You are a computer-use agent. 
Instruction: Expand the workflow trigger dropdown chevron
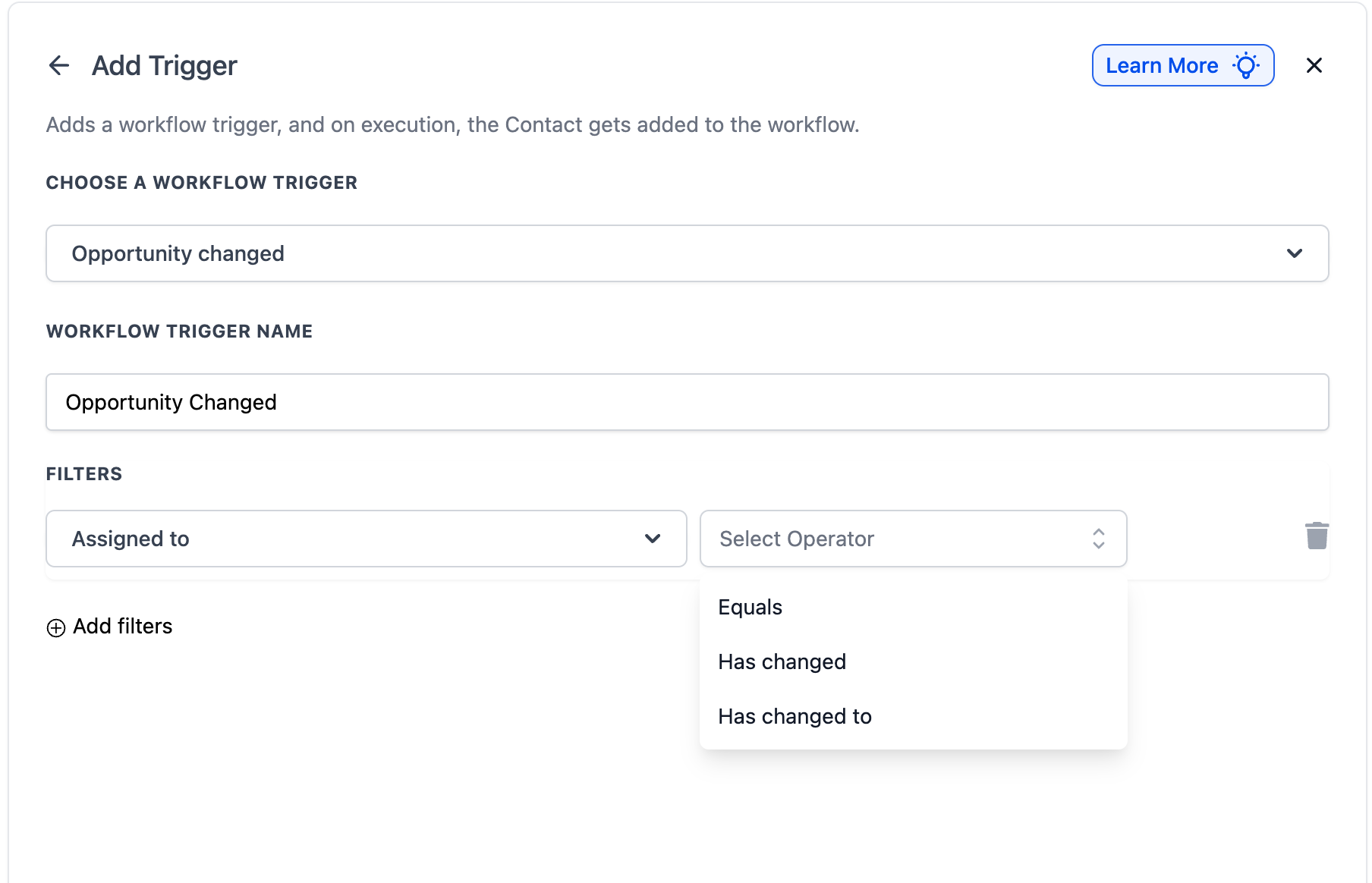point(1294,253)
